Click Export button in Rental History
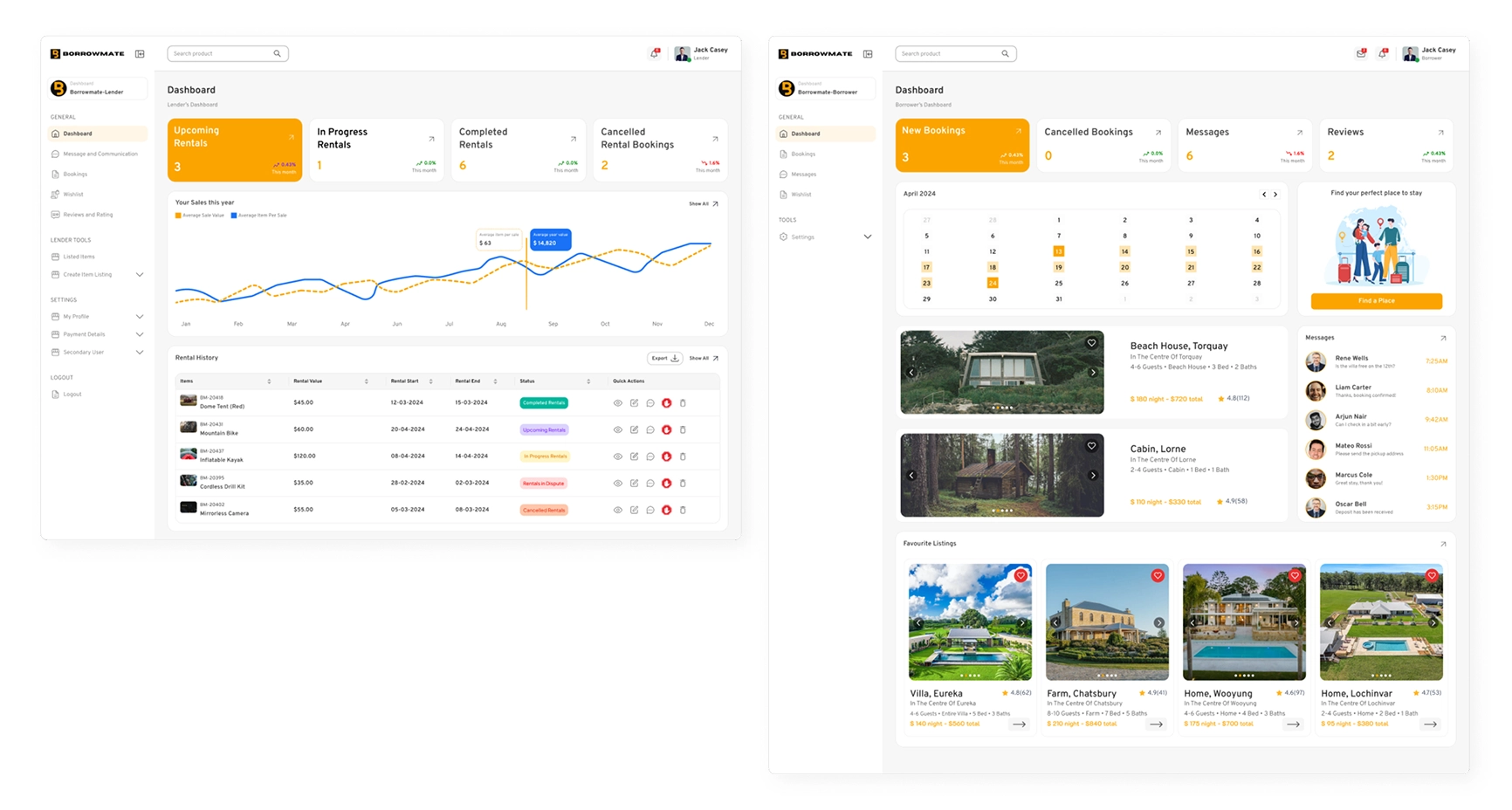This screenshot has height=810, width=1512. [x=665, y=358]
